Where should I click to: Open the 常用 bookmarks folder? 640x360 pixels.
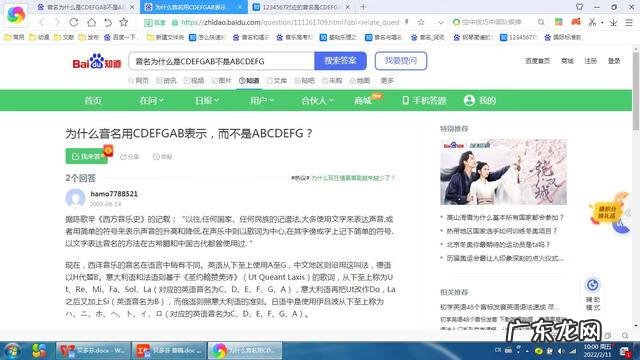click(14, 37)
